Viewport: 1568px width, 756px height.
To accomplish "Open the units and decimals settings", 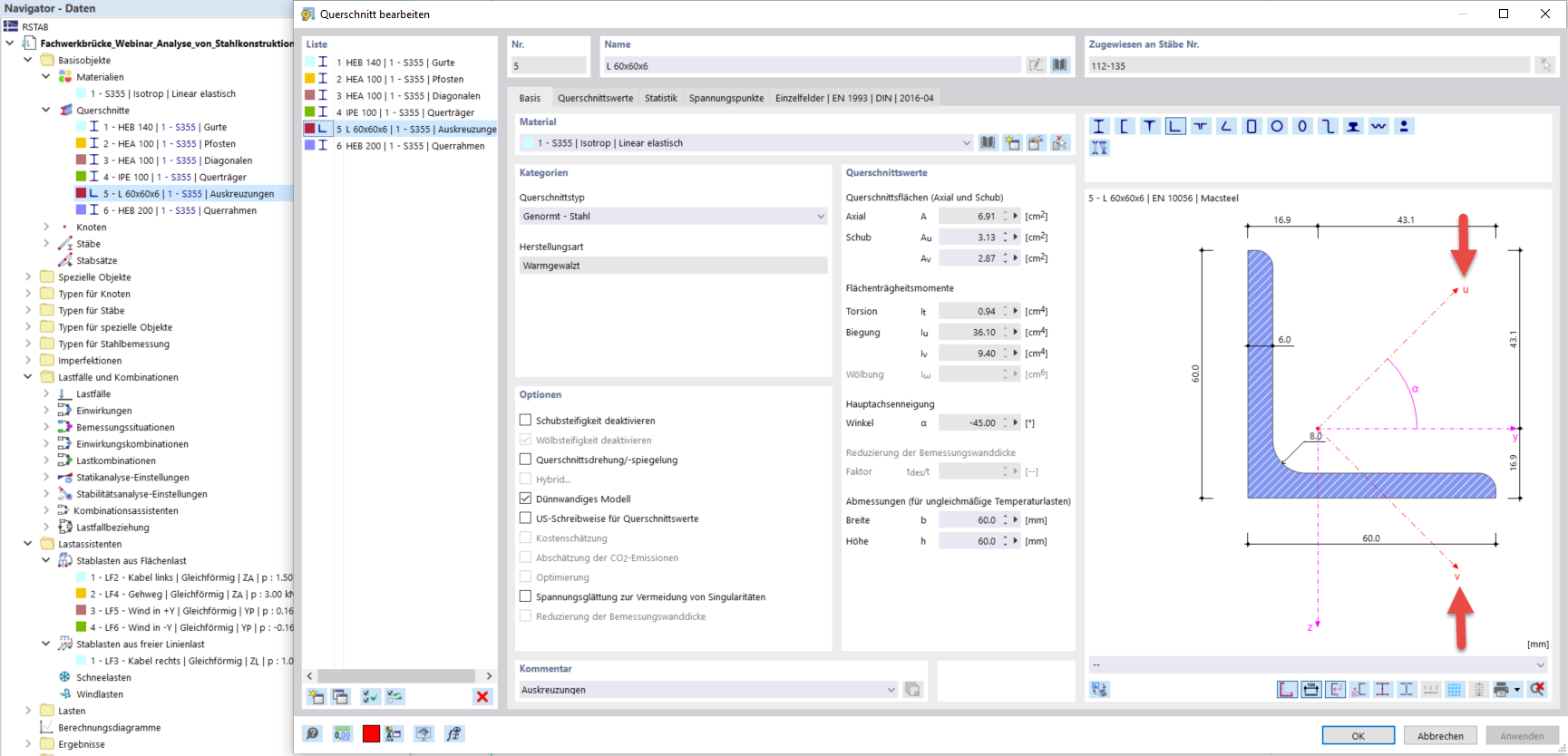I will [x=342, y=733].
